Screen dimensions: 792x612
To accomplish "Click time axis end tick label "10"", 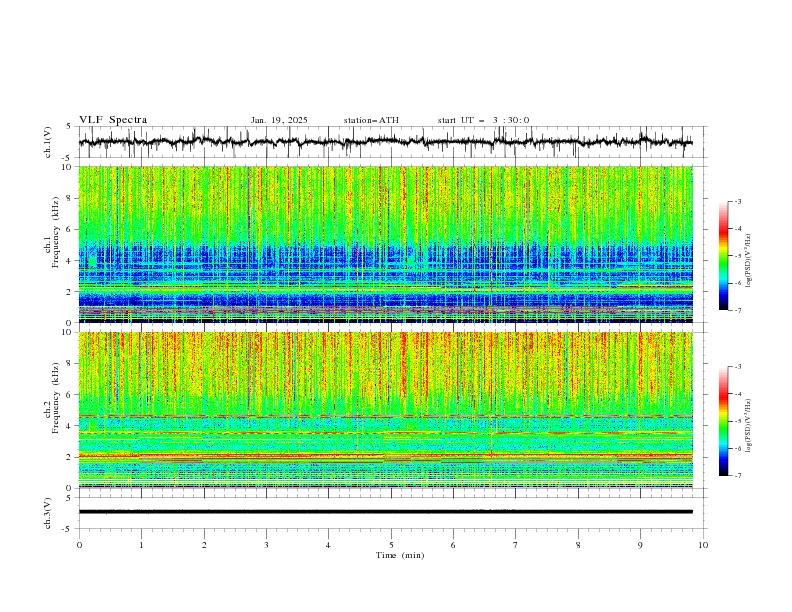I will [703, 545].
